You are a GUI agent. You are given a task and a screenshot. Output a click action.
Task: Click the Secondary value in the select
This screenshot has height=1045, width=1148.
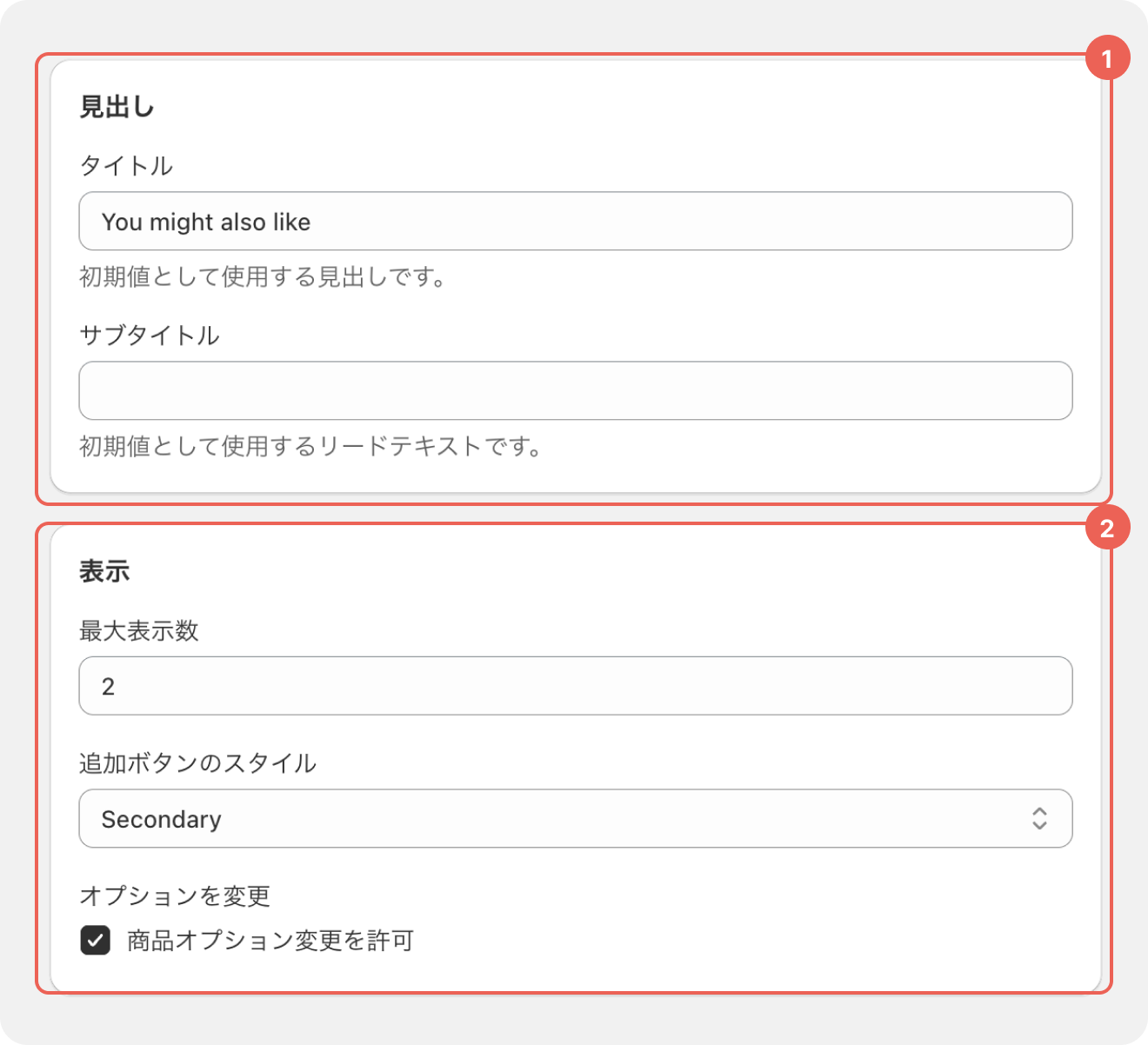pos(162,819)
